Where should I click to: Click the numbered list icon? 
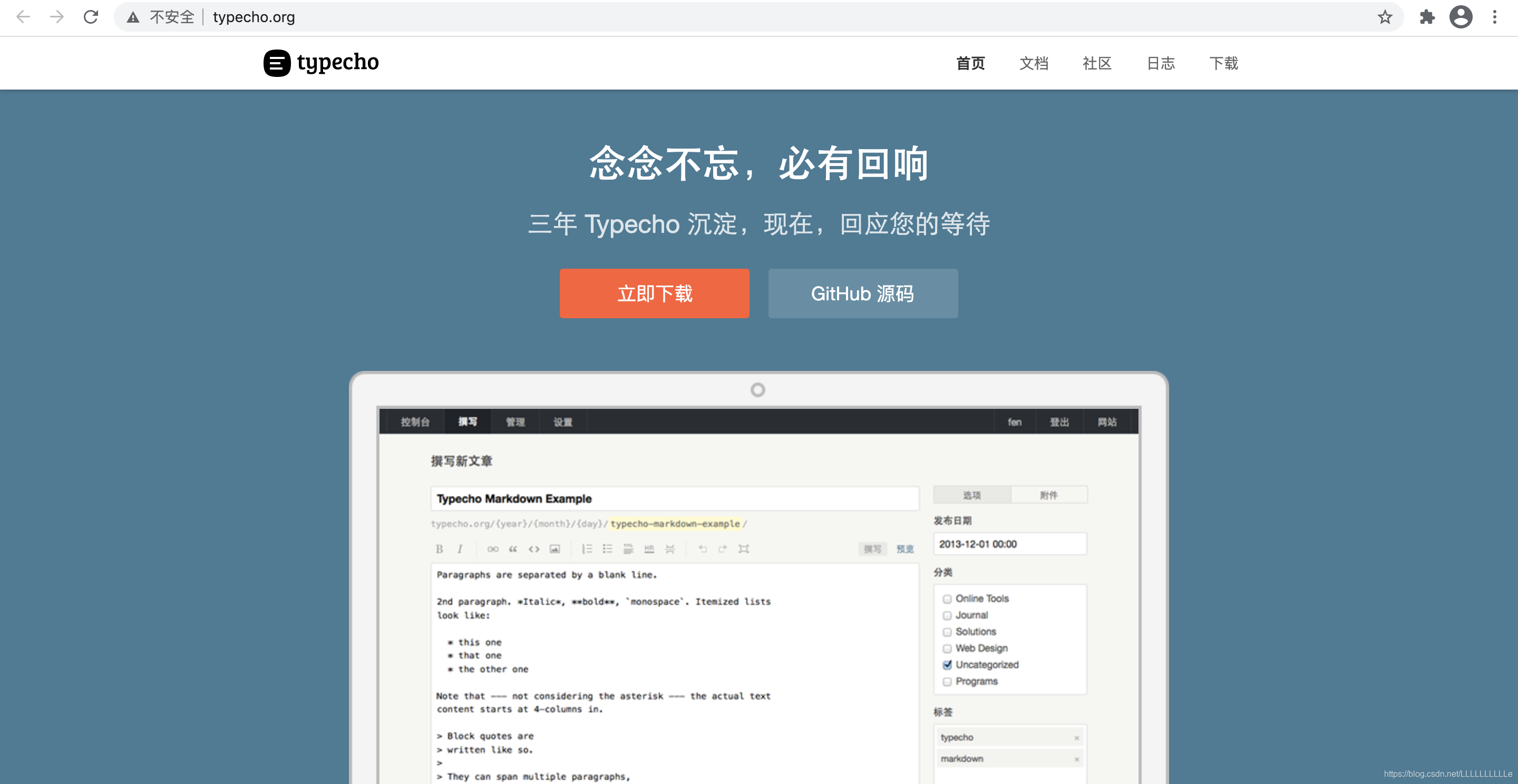(587, 549)
